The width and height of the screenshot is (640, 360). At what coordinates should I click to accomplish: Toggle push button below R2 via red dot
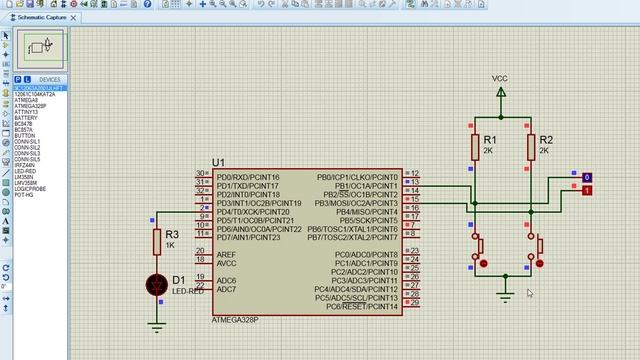(540, 264)
